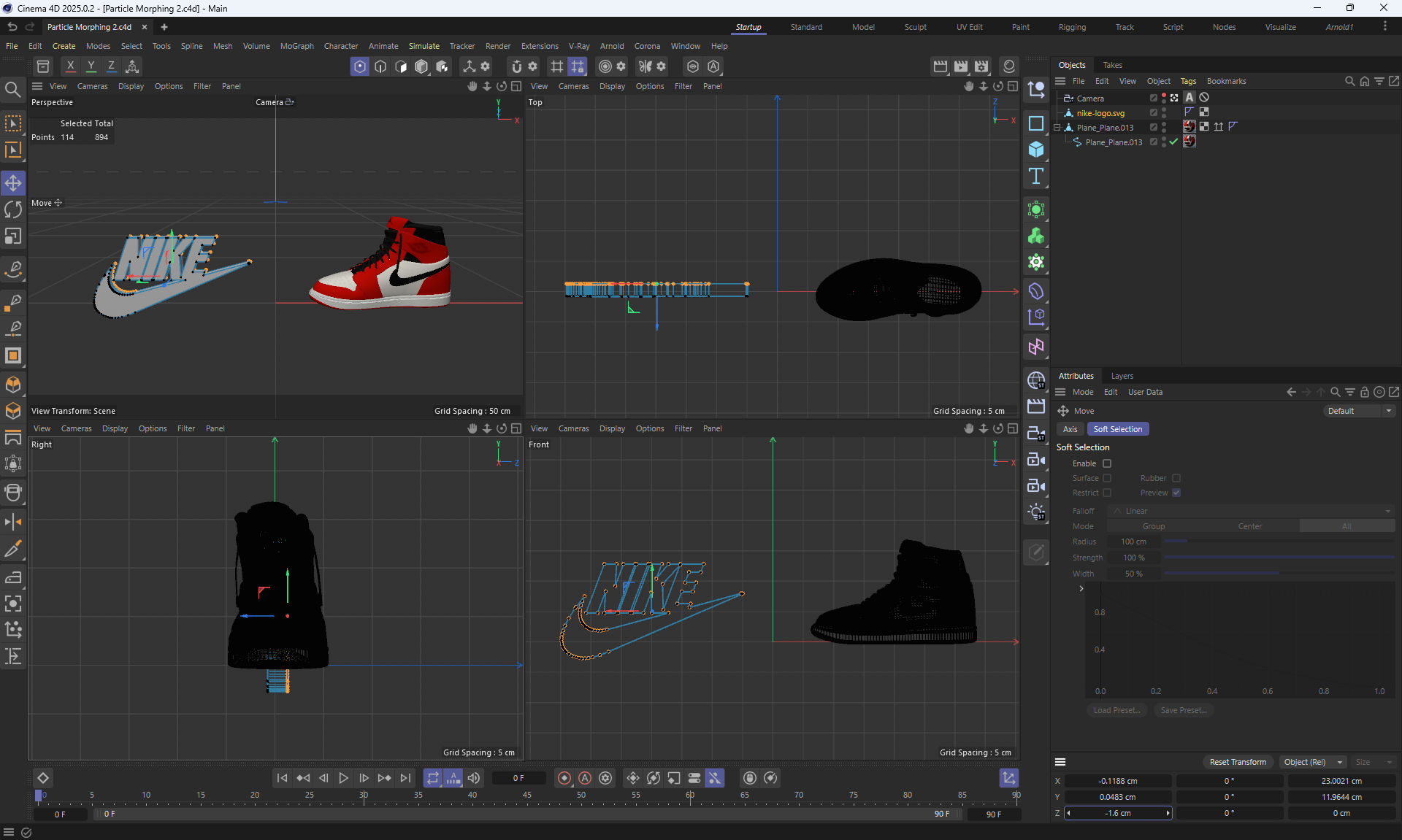The height and width of the screenshot is (840, 1402).
Task: Activate the Move tool icon
Action: click(13, 183)
